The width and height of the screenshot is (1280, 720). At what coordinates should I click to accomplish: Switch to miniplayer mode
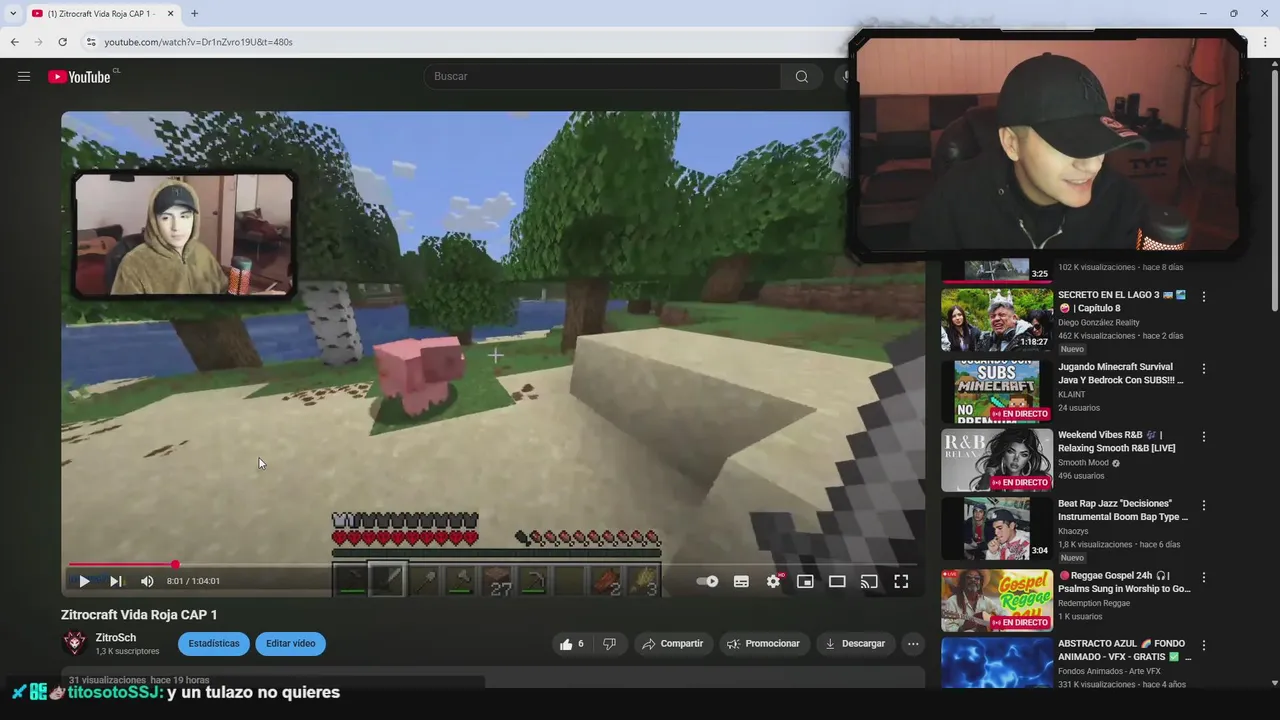[x=805, y=581]
